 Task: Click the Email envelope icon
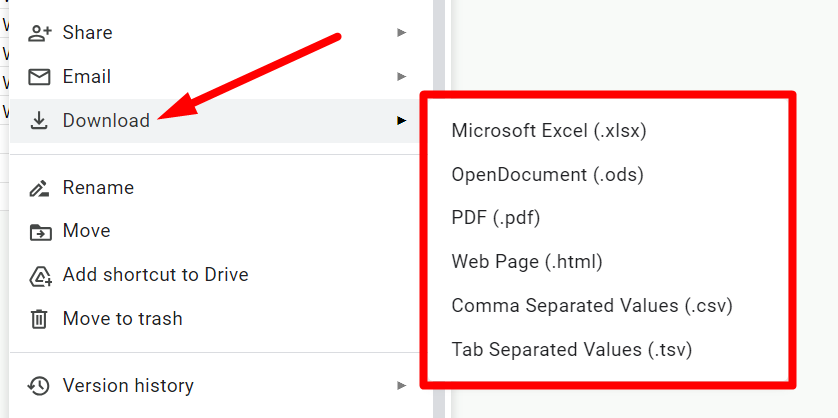pos(39,77)
